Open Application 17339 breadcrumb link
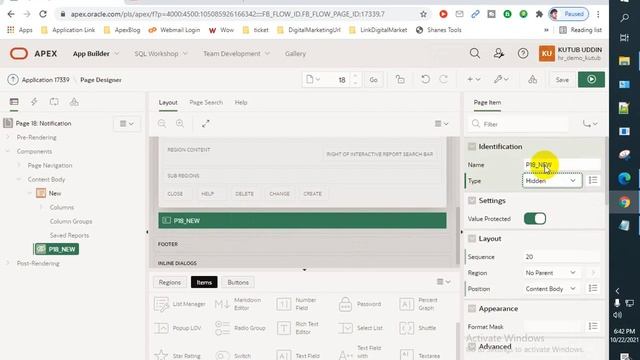 tap(45, 80)
